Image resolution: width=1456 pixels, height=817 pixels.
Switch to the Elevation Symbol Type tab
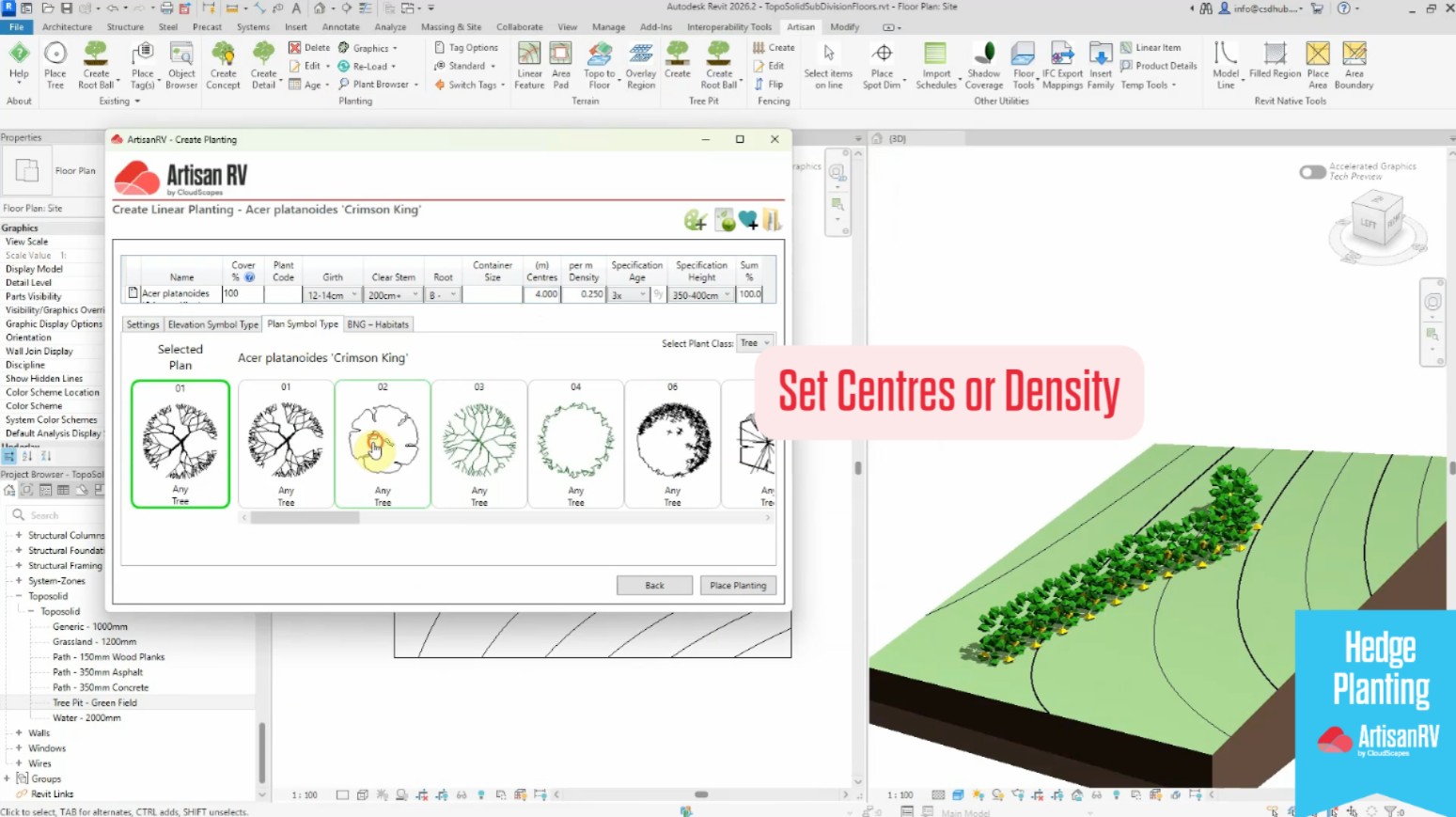point(212,324)
